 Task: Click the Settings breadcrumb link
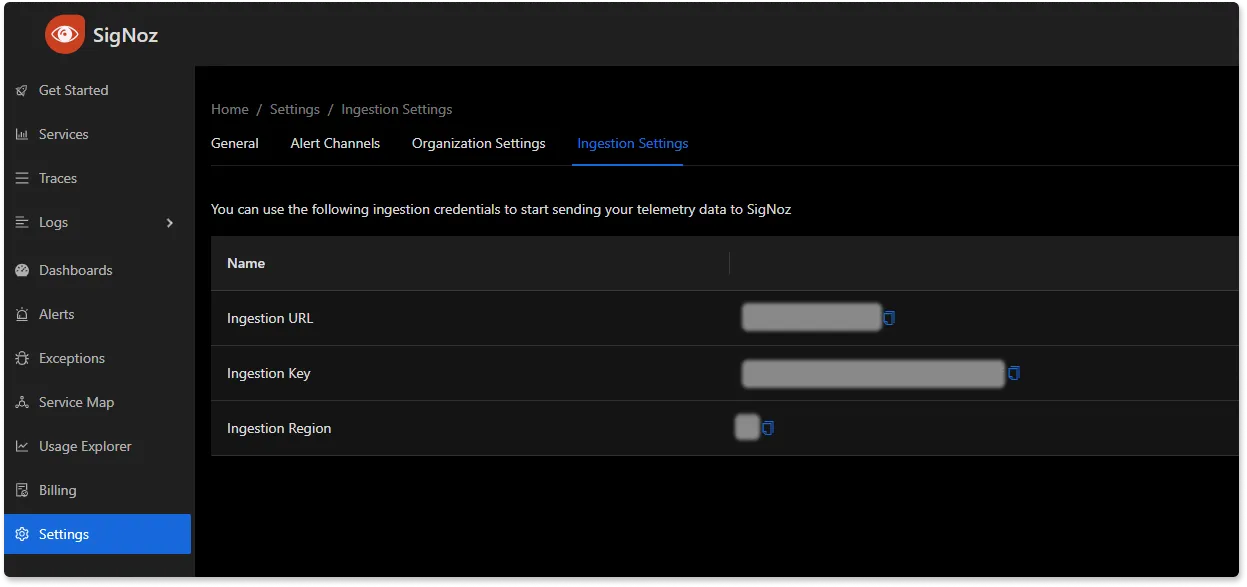(295, 109)
